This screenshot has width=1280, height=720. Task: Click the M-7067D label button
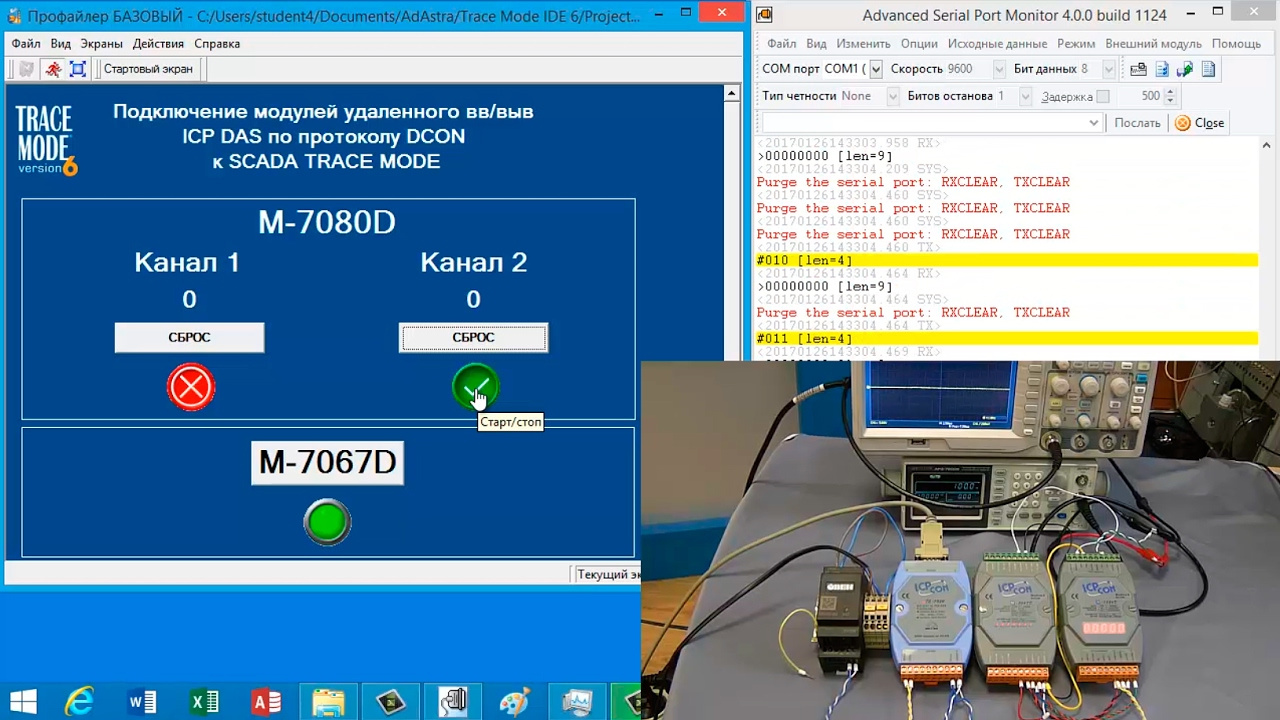pyautogui.click(x=327, y=462)
